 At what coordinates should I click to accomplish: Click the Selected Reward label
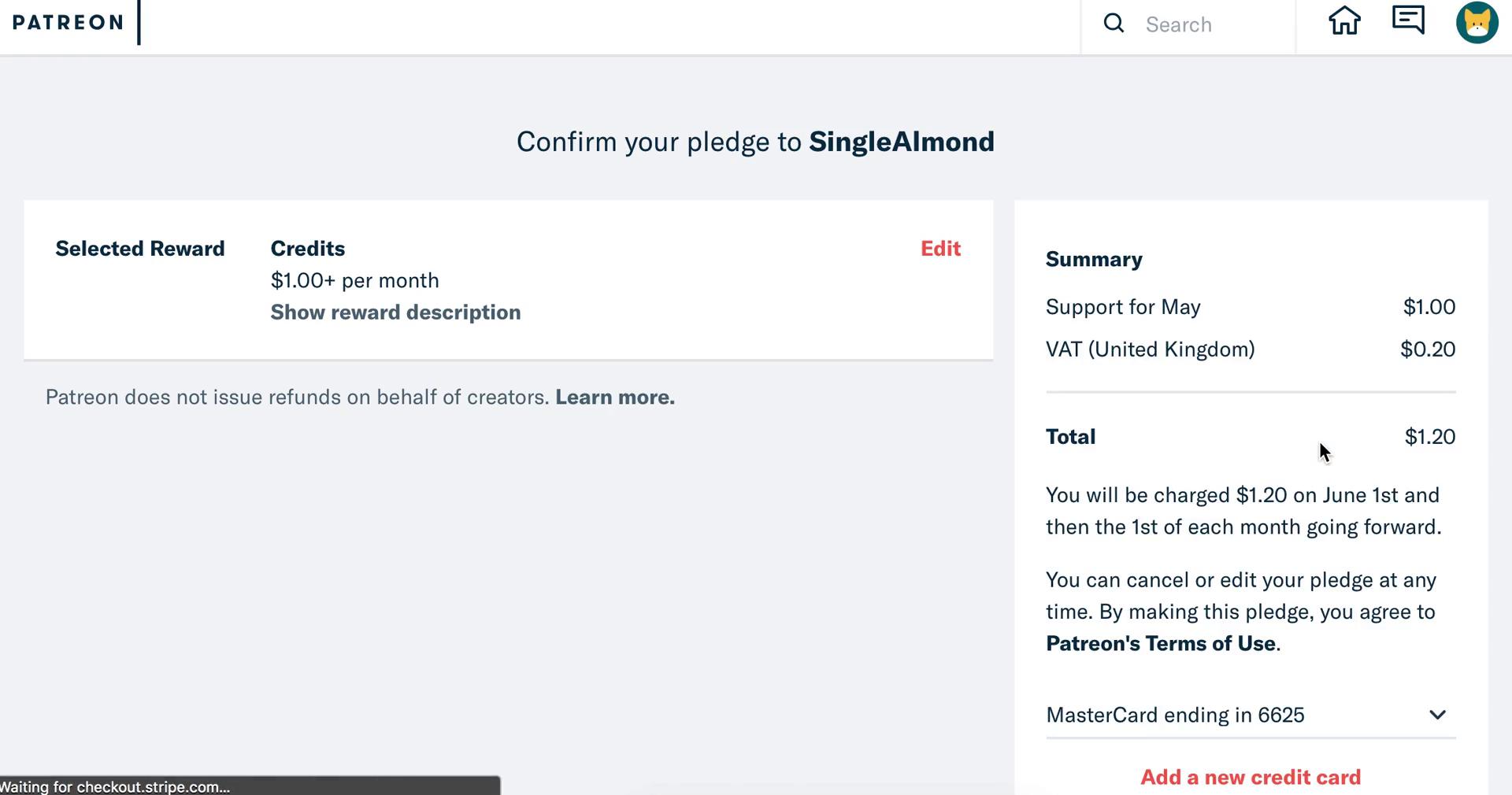click(x=140, y=249)
